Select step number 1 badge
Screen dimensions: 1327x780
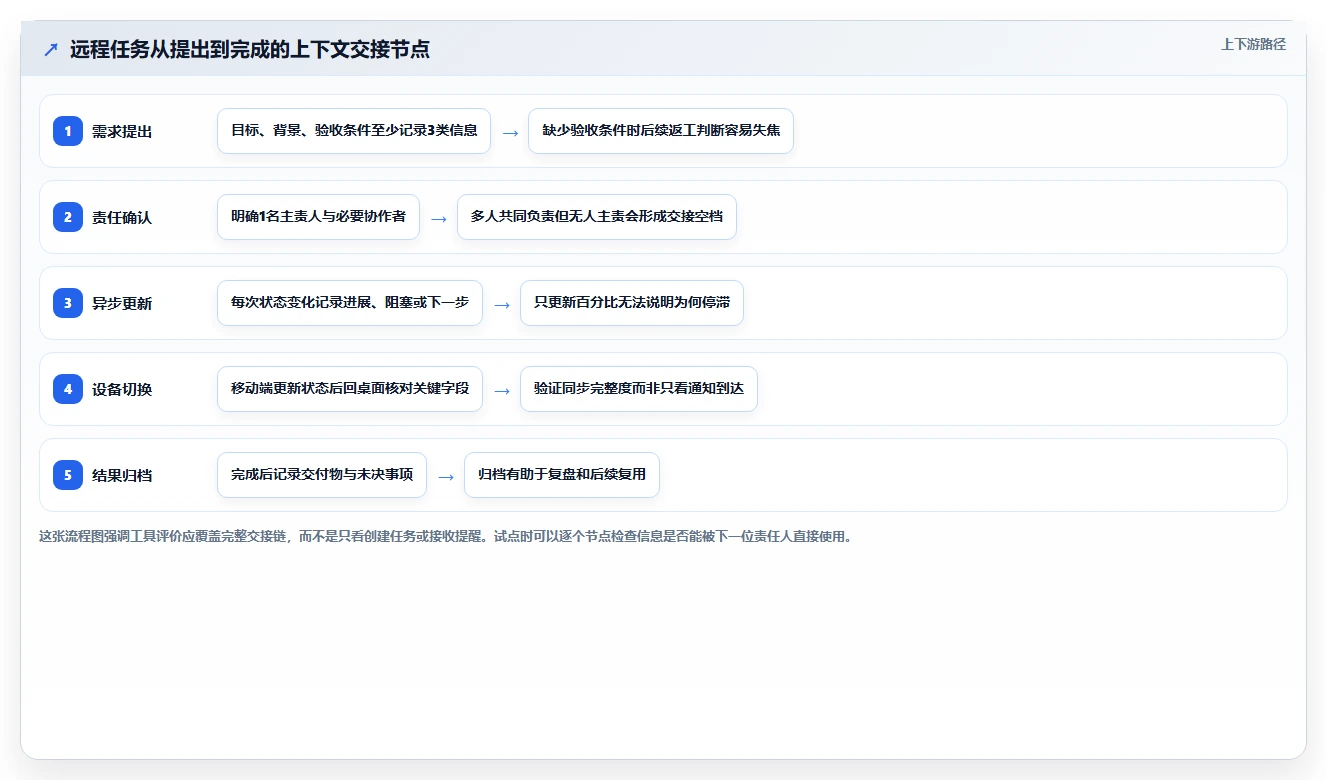point(68,131)
